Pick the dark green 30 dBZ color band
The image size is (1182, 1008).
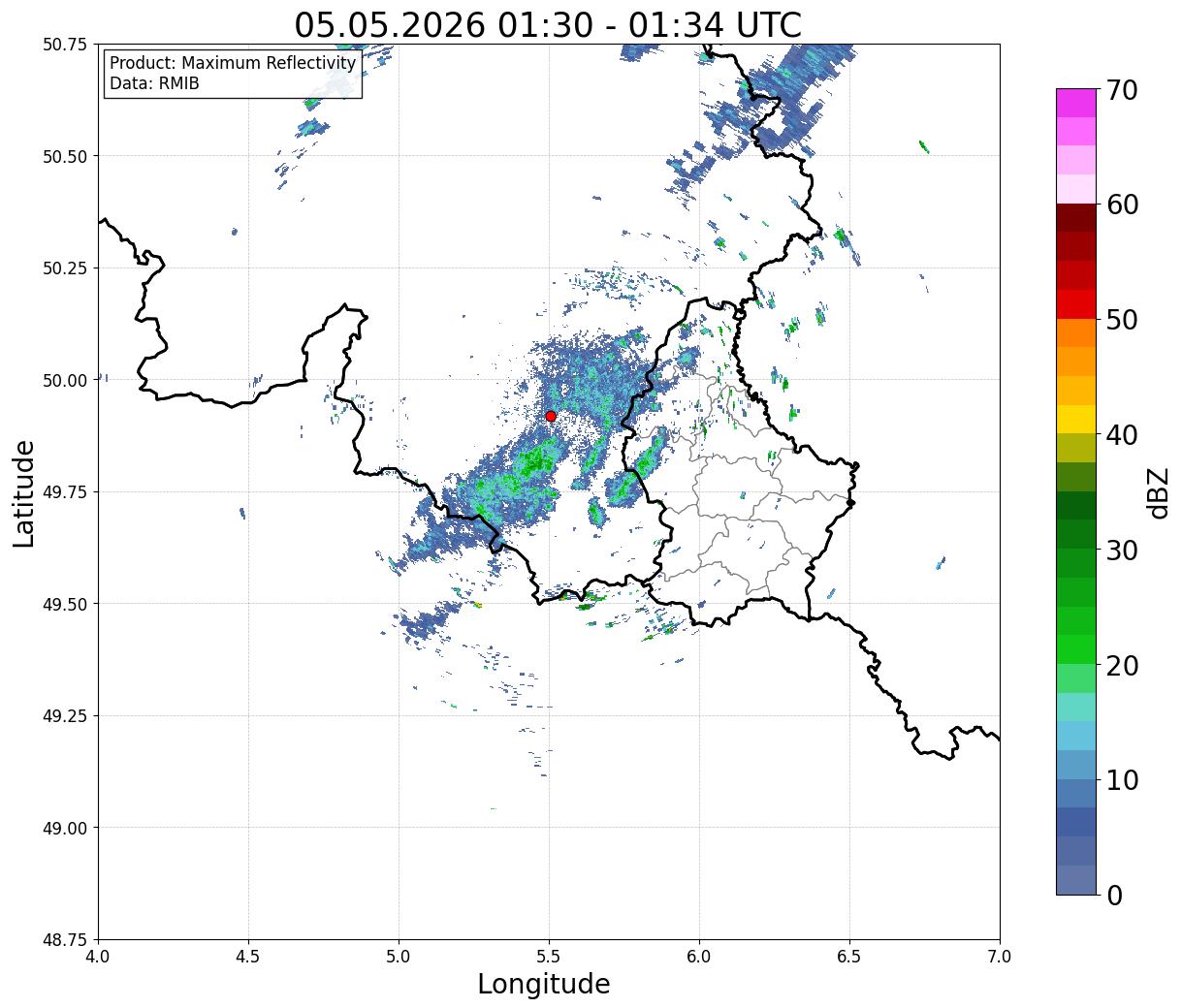[1076, 534]
